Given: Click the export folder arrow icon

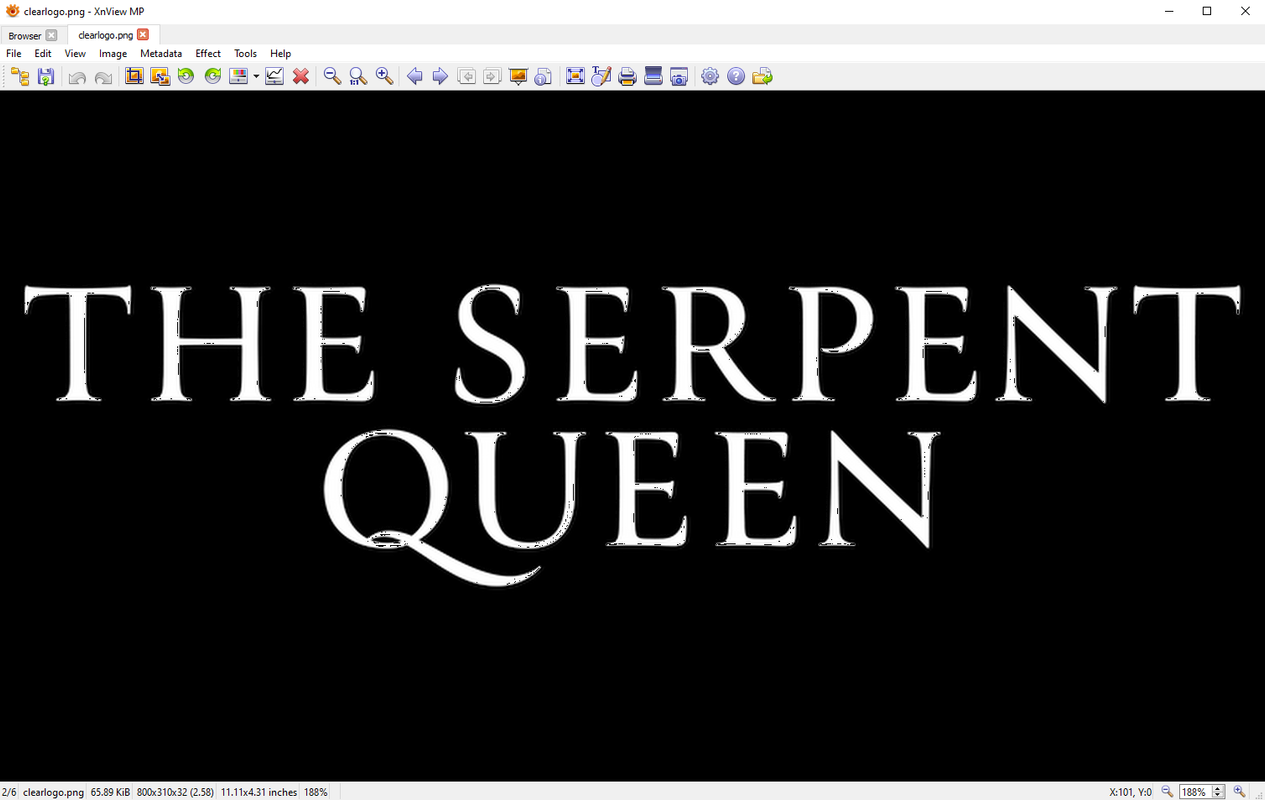Looking at the screenshot, I should click(762, 77).
